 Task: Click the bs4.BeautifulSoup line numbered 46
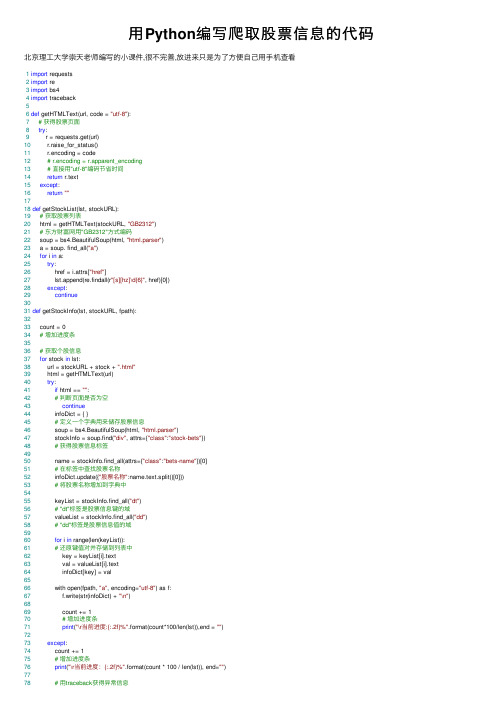pyautogui.click(x=116, y=430)
